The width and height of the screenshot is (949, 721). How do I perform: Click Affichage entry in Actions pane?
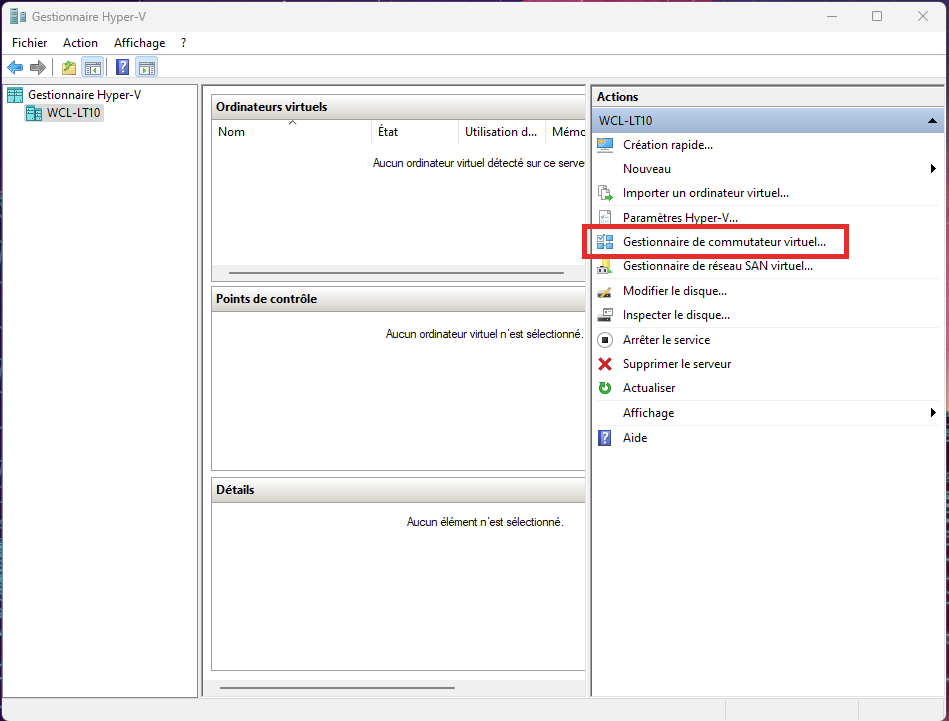tap(648, 413)
